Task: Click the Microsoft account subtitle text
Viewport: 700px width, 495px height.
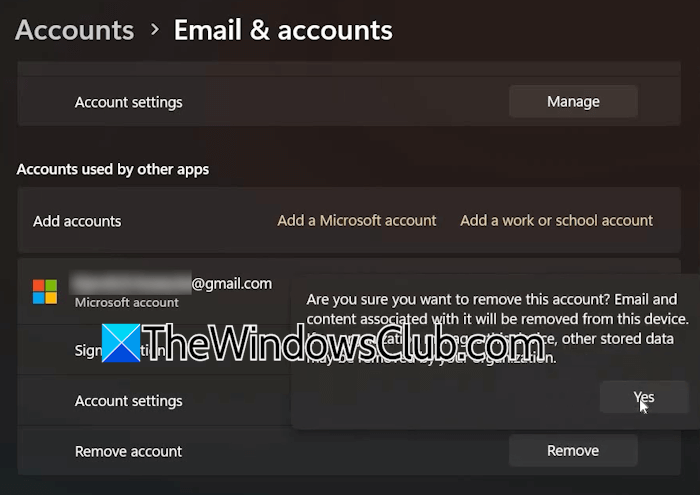Action: click(127, 303)
